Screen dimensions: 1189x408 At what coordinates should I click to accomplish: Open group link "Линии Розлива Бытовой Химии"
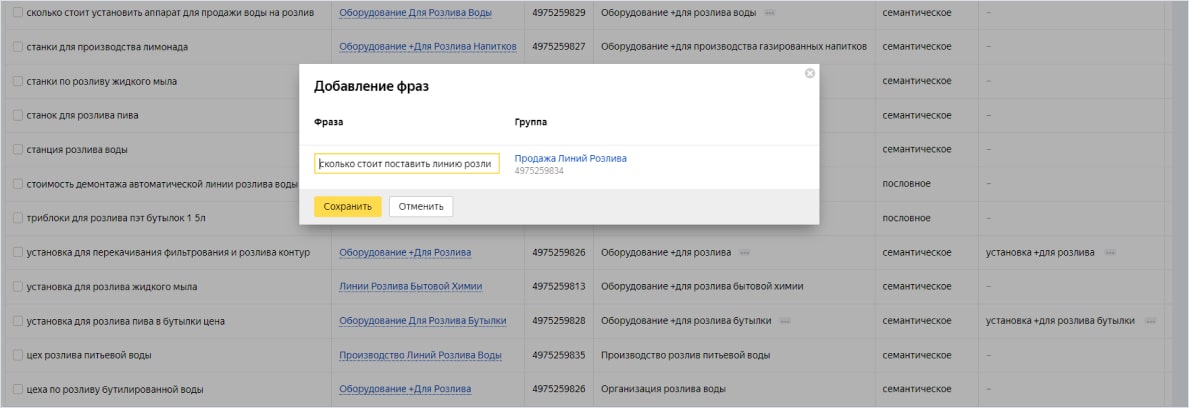pos(410,287)
